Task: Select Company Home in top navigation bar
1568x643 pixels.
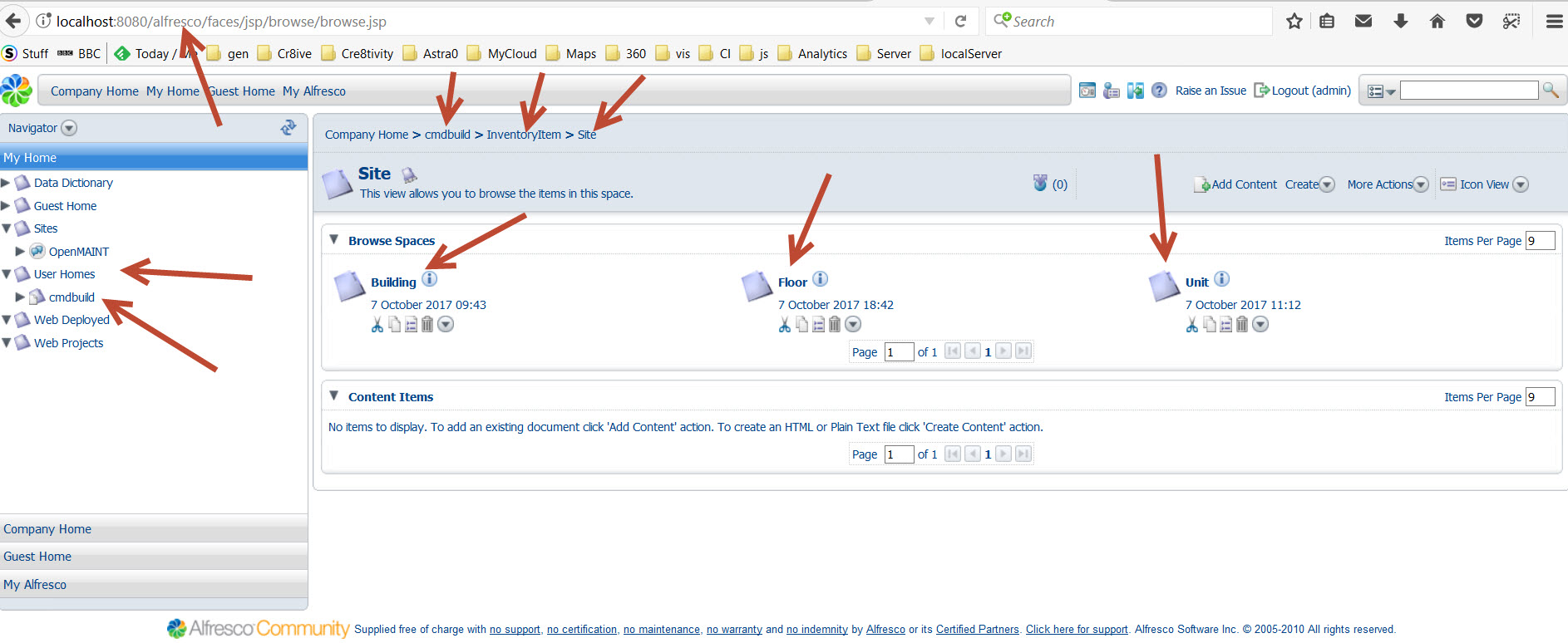Action: (x=94, y=91)
